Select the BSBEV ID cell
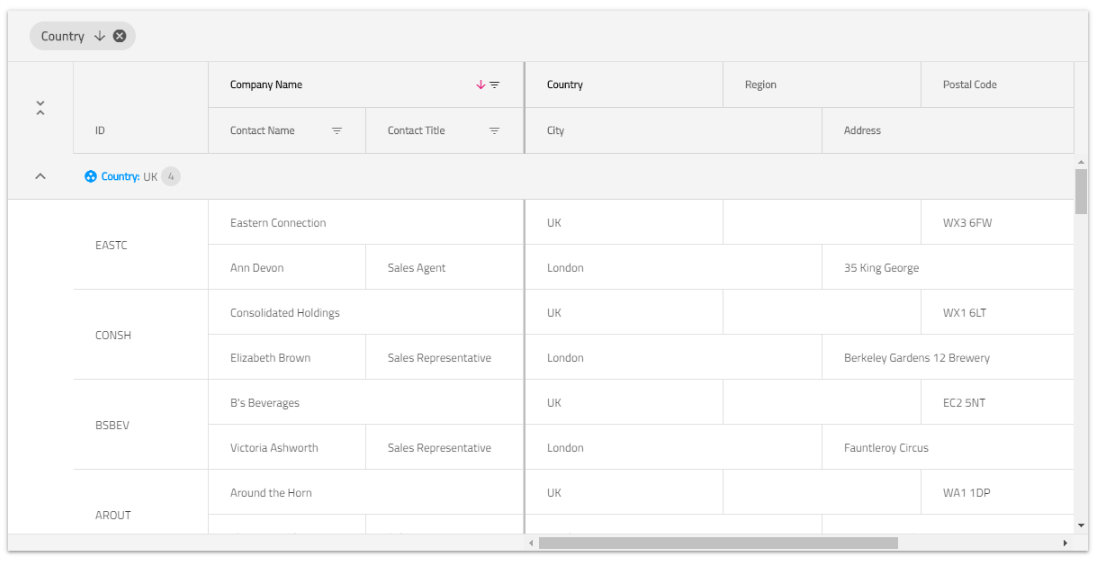This screenshot has width=1100, height=562. 141,424
